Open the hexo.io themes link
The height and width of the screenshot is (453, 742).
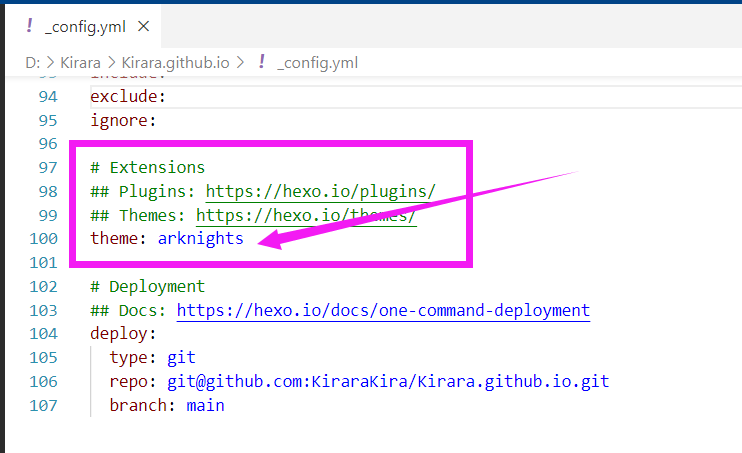pyautogui.click(x=306, y=216)
